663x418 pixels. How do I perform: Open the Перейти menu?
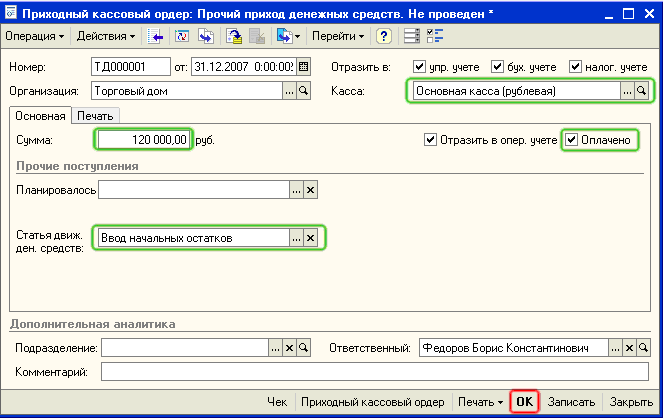[338, 36]
